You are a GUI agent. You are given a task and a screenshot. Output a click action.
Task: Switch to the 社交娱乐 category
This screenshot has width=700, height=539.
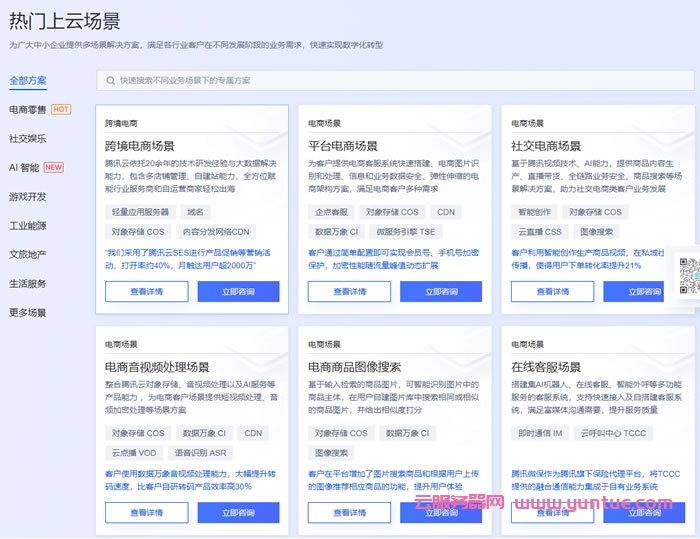tap(28, 138)
